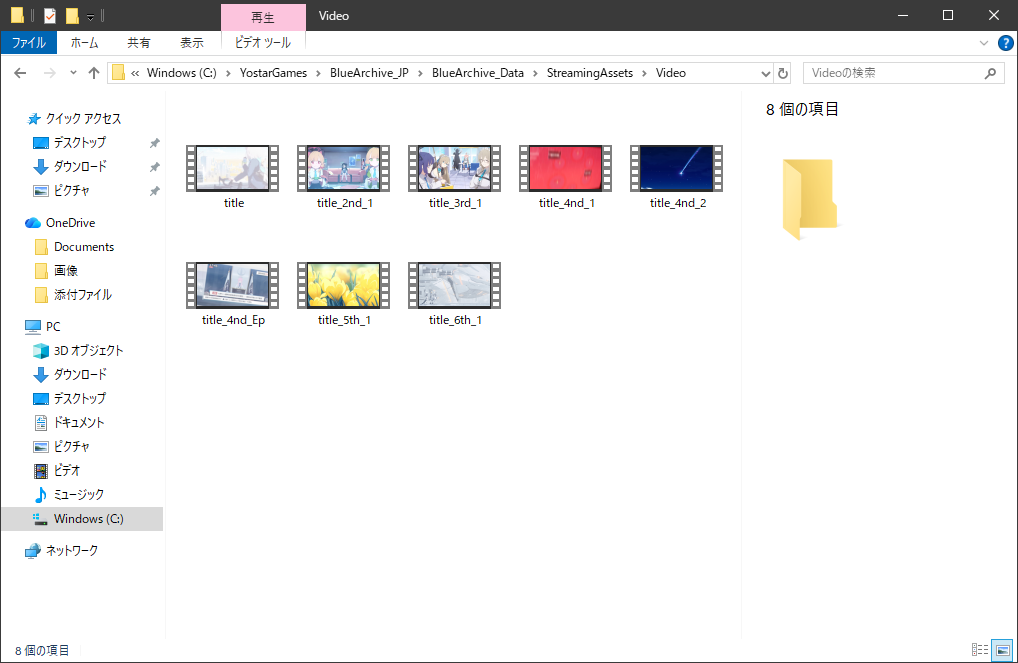The image size is (1018, 663).
Task: Click the Properties icon in title bar
Action: coord(50,16)
